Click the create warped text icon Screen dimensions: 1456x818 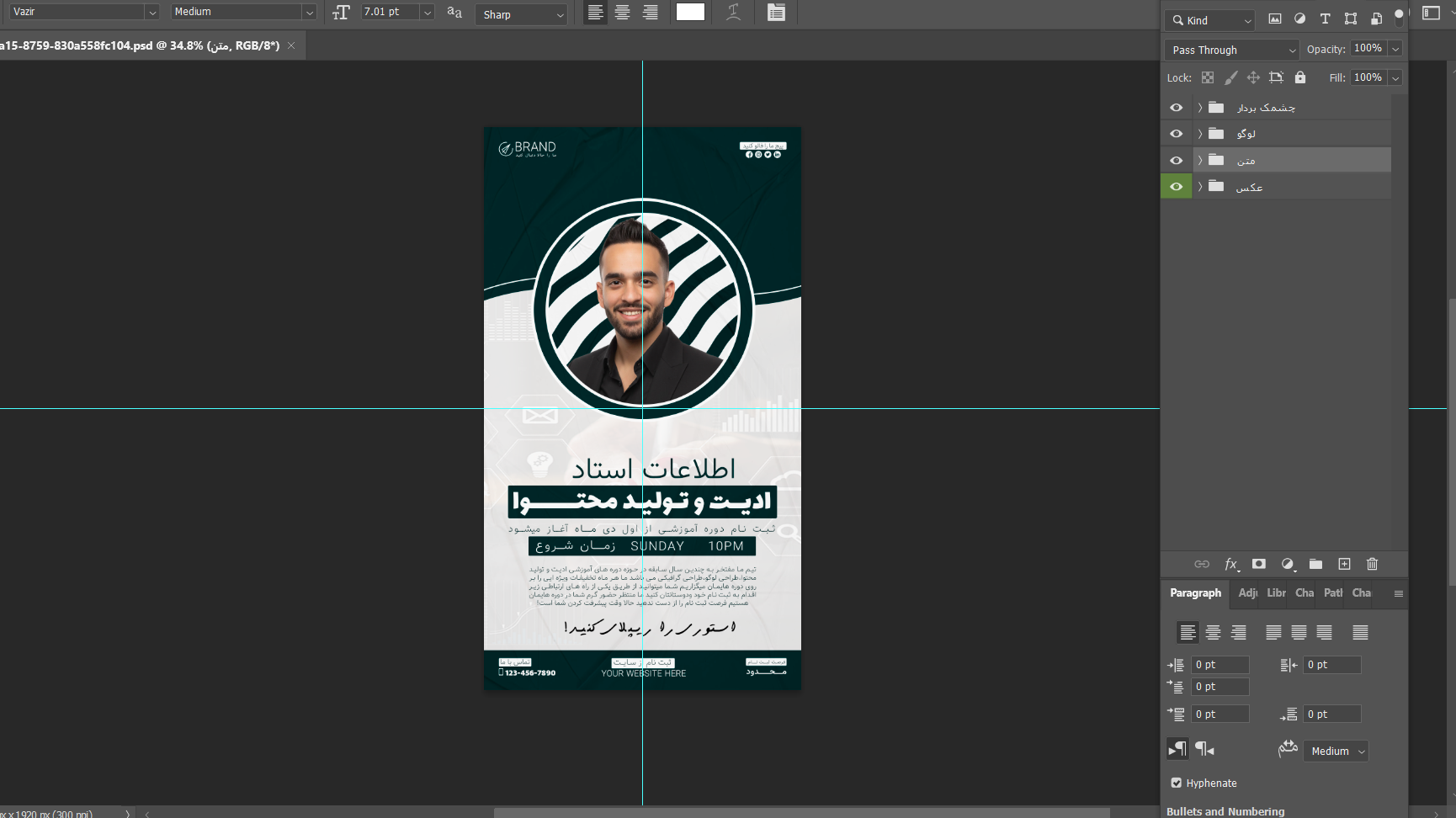(733, 12)
